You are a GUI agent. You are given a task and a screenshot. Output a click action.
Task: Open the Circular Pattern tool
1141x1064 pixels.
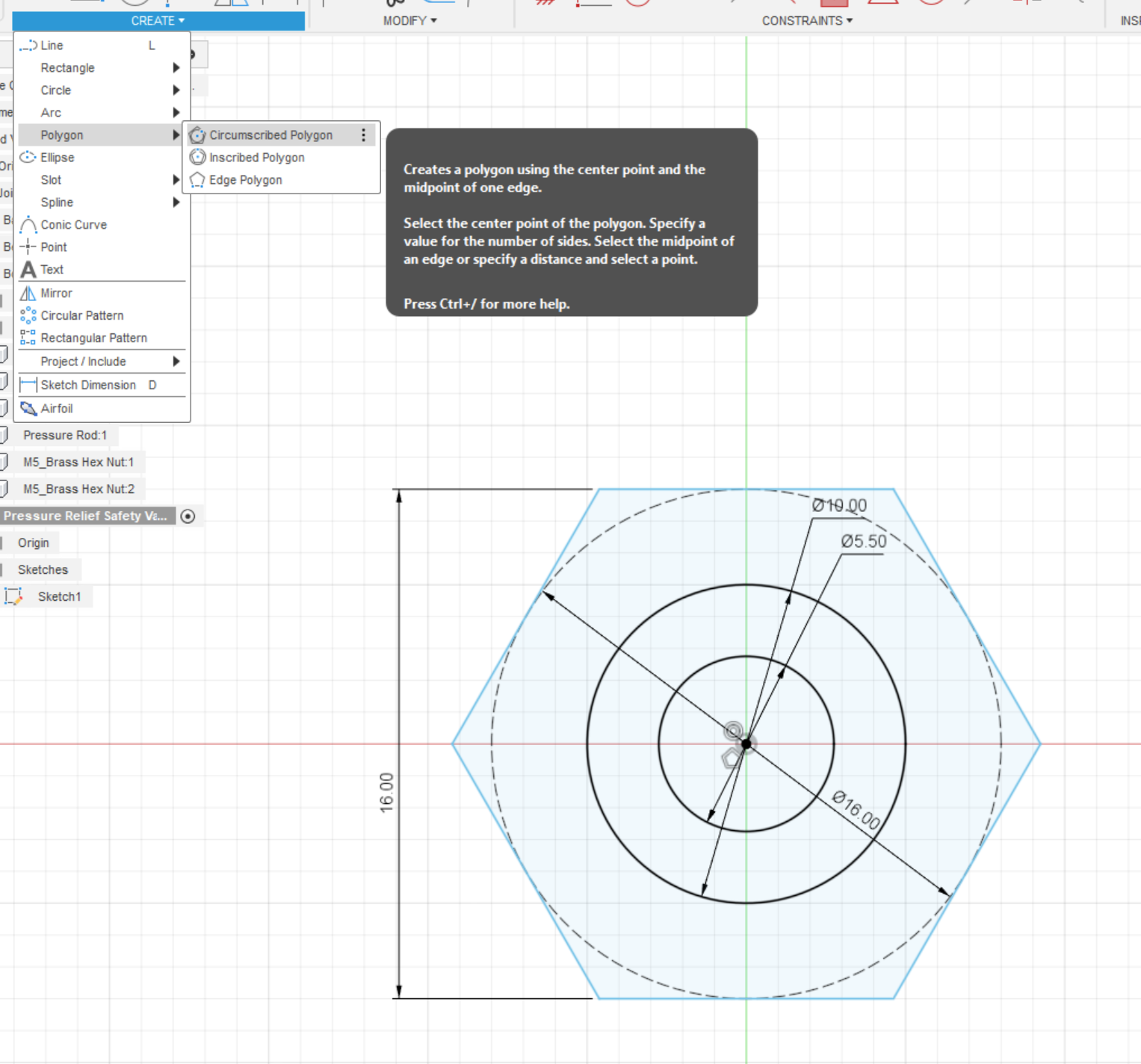tap(82, 315)
